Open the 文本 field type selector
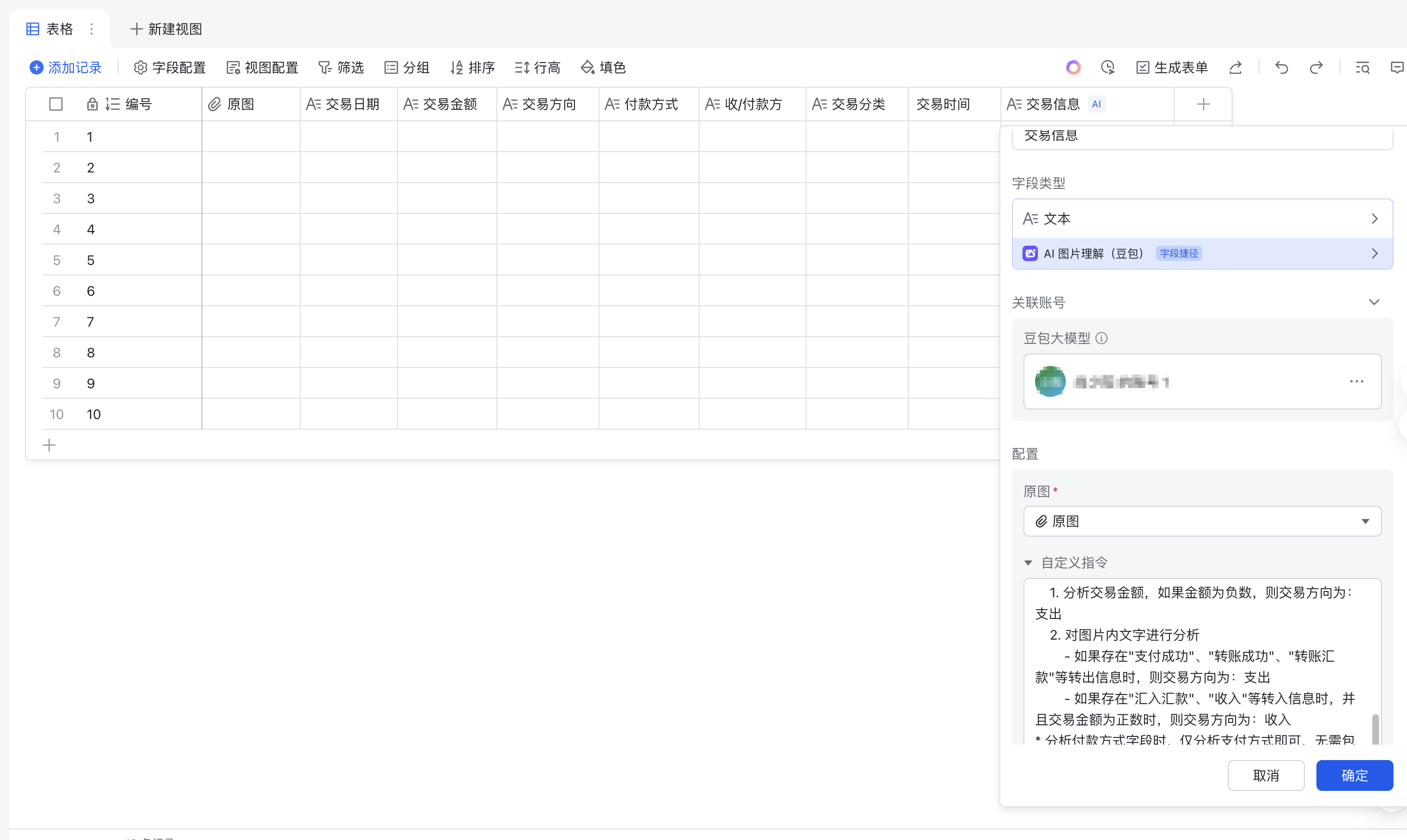1407x840 pixels. pos(1202,219)
